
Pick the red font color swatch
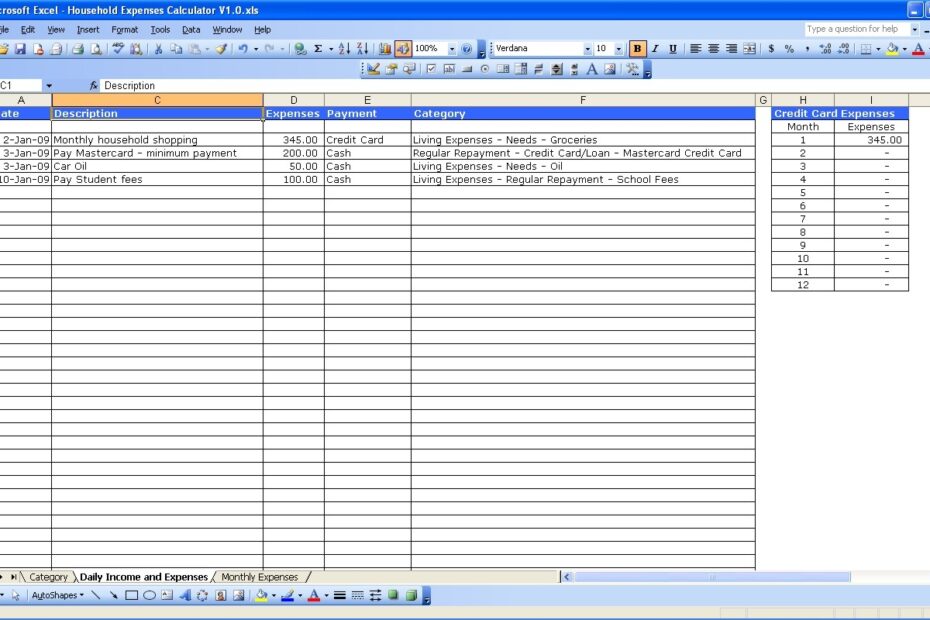(x=917, y=47)
